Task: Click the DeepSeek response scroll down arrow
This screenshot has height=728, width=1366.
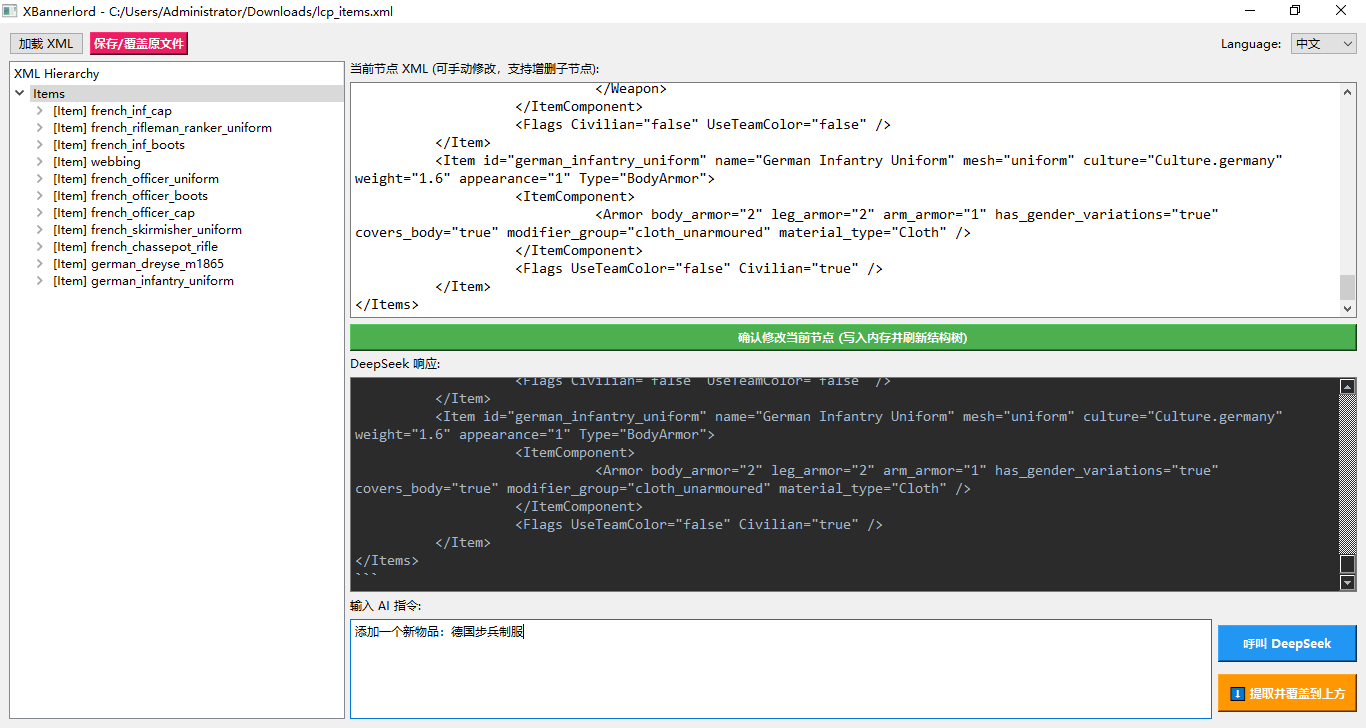Action: click(x=1347, y=582)
